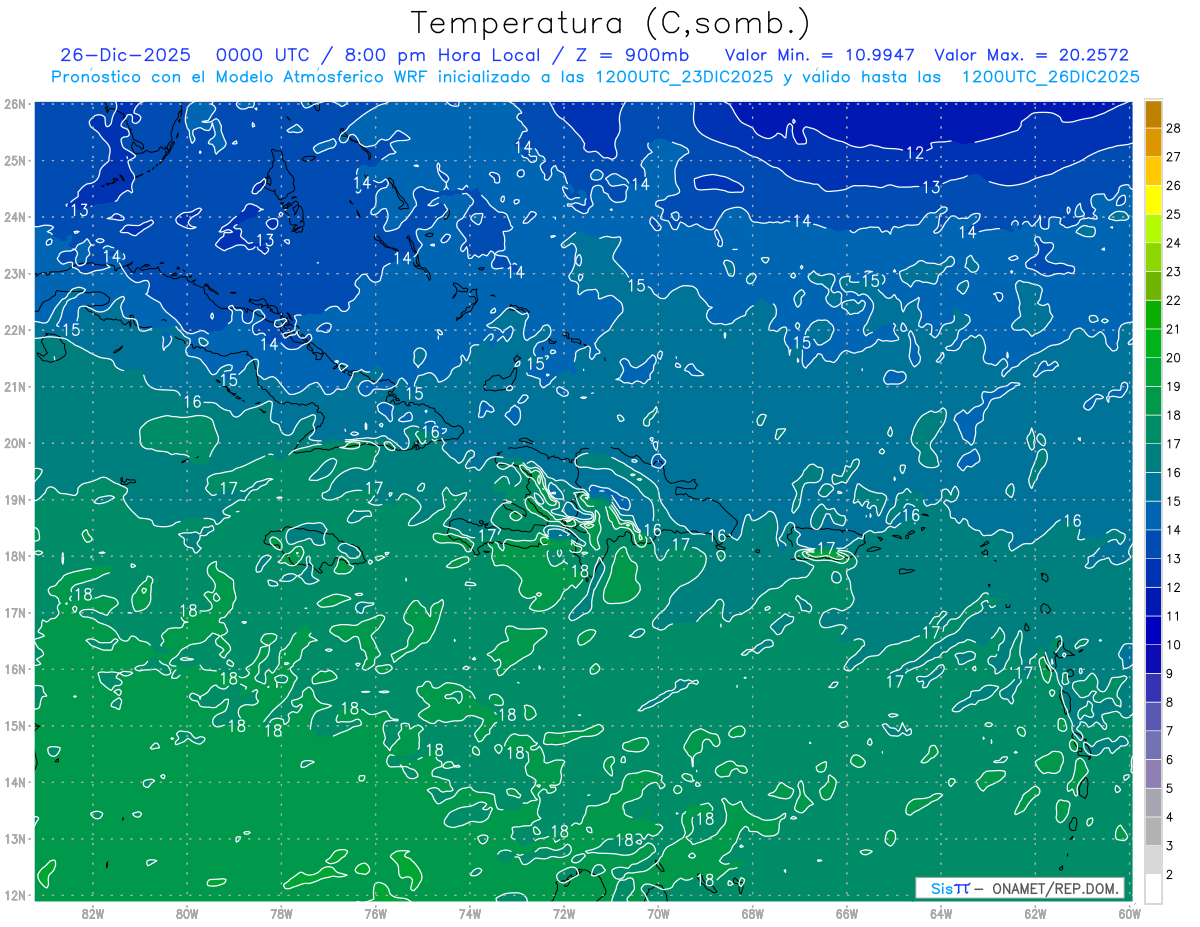Click '1200UTC_26DIC2025' valid-until time text
This screenshot has width=1200, height=927.
[1050, 77]
